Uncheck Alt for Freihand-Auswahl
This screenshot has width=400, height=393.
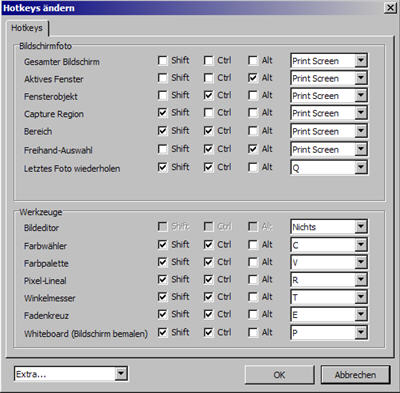click(x=253, y=149)
